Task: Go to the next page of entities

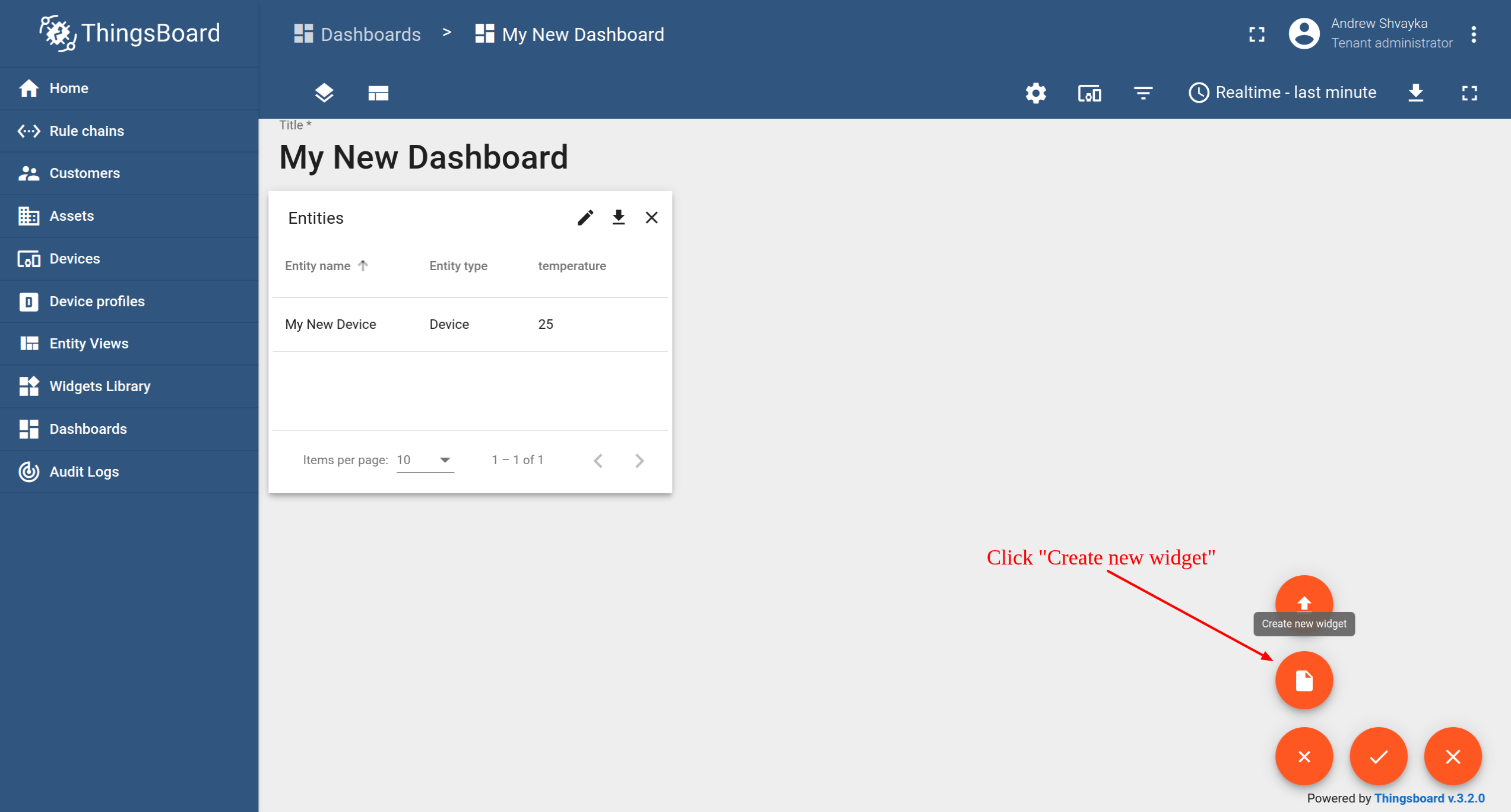Action: (639, 461)
